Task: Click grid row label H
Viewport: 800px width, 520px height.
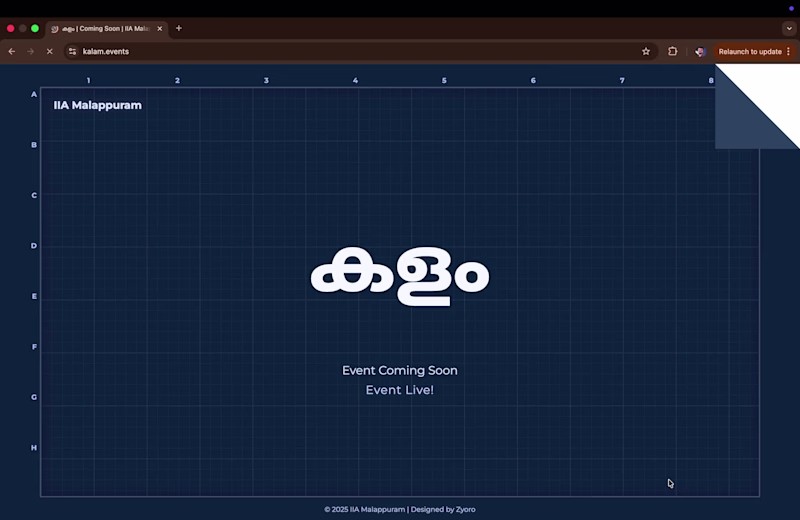Action: coord(34,448)
